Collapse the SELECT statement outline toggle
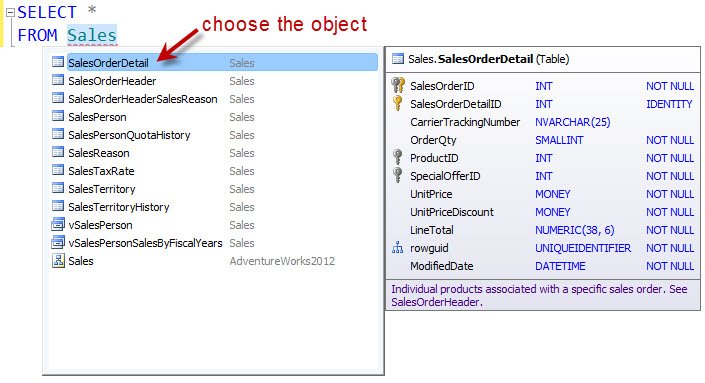Screen dimensions: 705x383 (x=10, y=13)
